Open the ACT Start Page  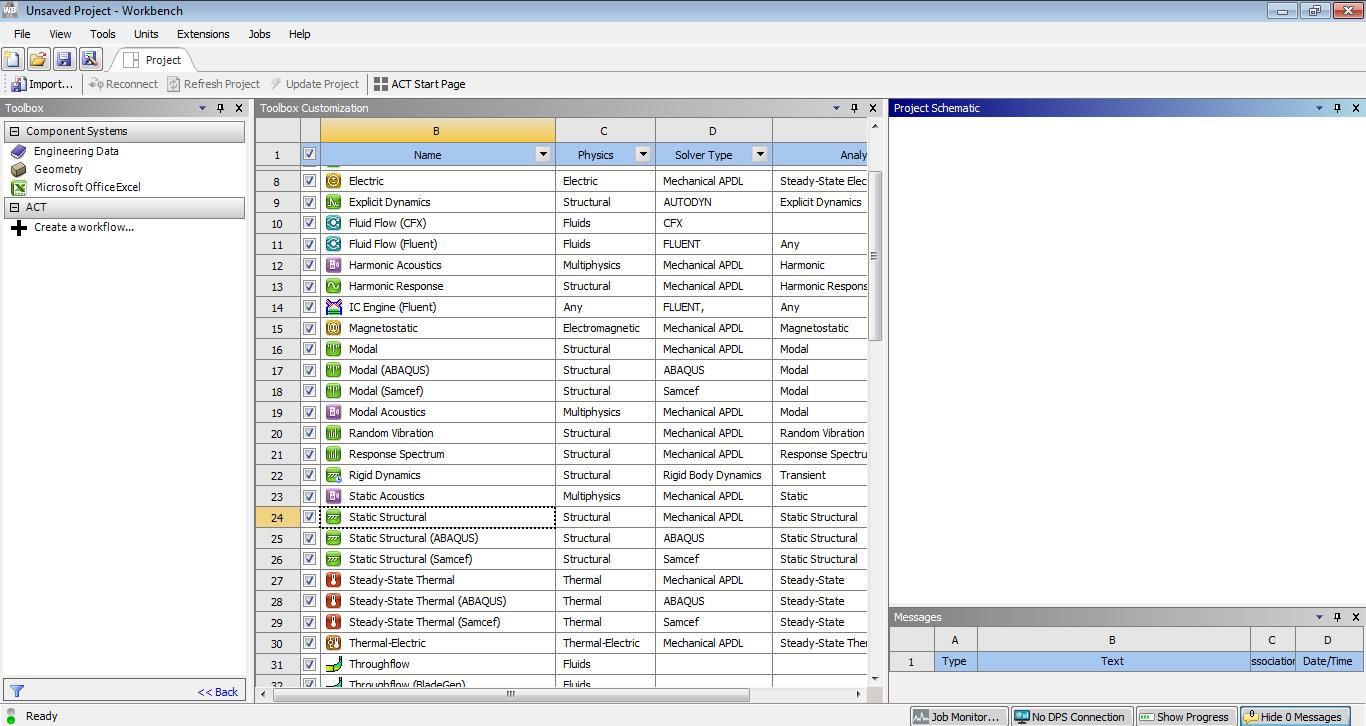click(x=419, y=84)
